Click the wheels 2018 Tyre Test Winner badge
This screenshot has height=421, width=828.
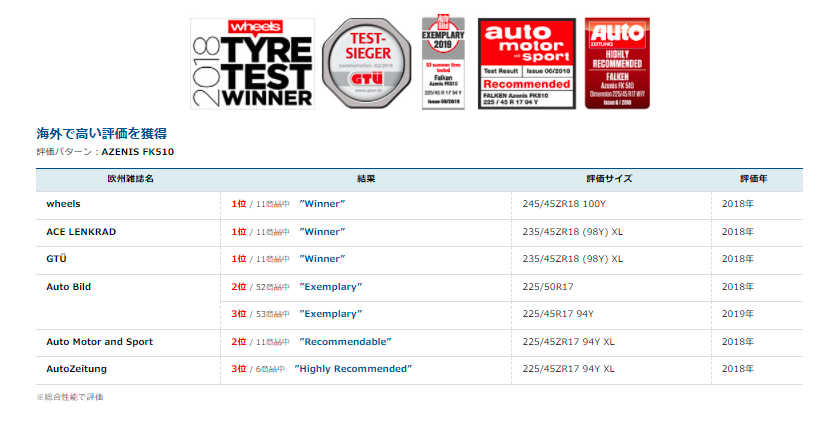tap(251, 63)
